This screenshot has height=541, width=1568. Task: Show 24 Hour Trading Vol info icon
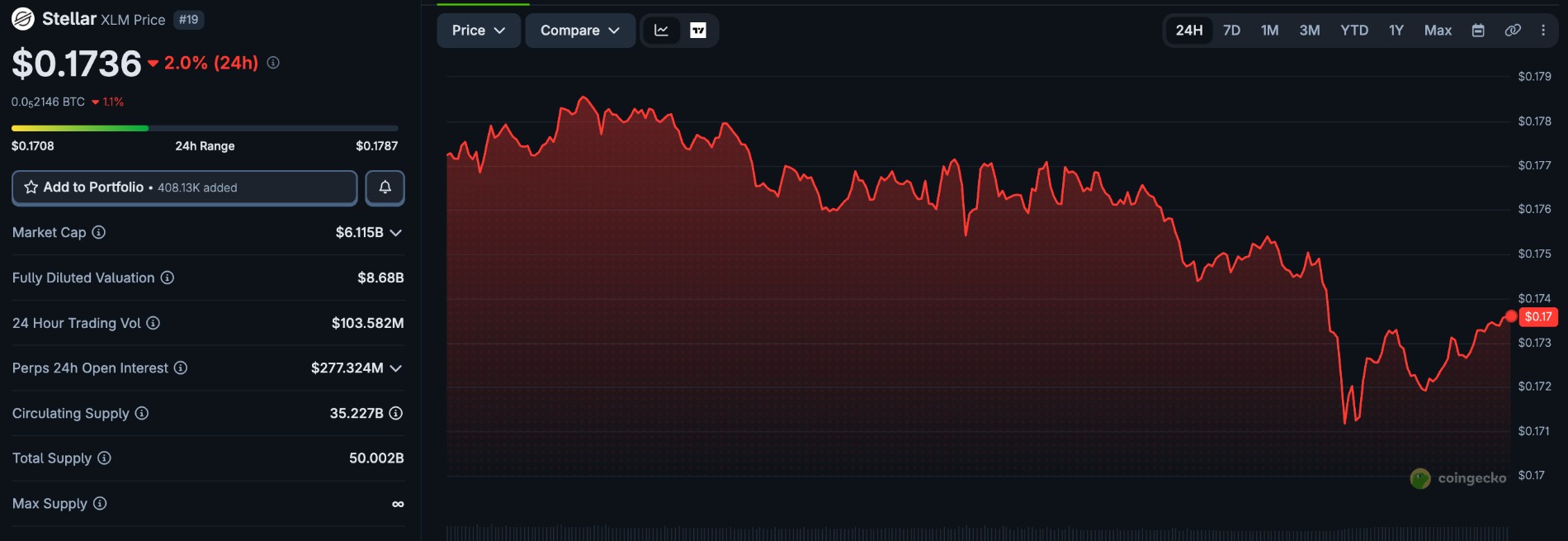[153, 323]
